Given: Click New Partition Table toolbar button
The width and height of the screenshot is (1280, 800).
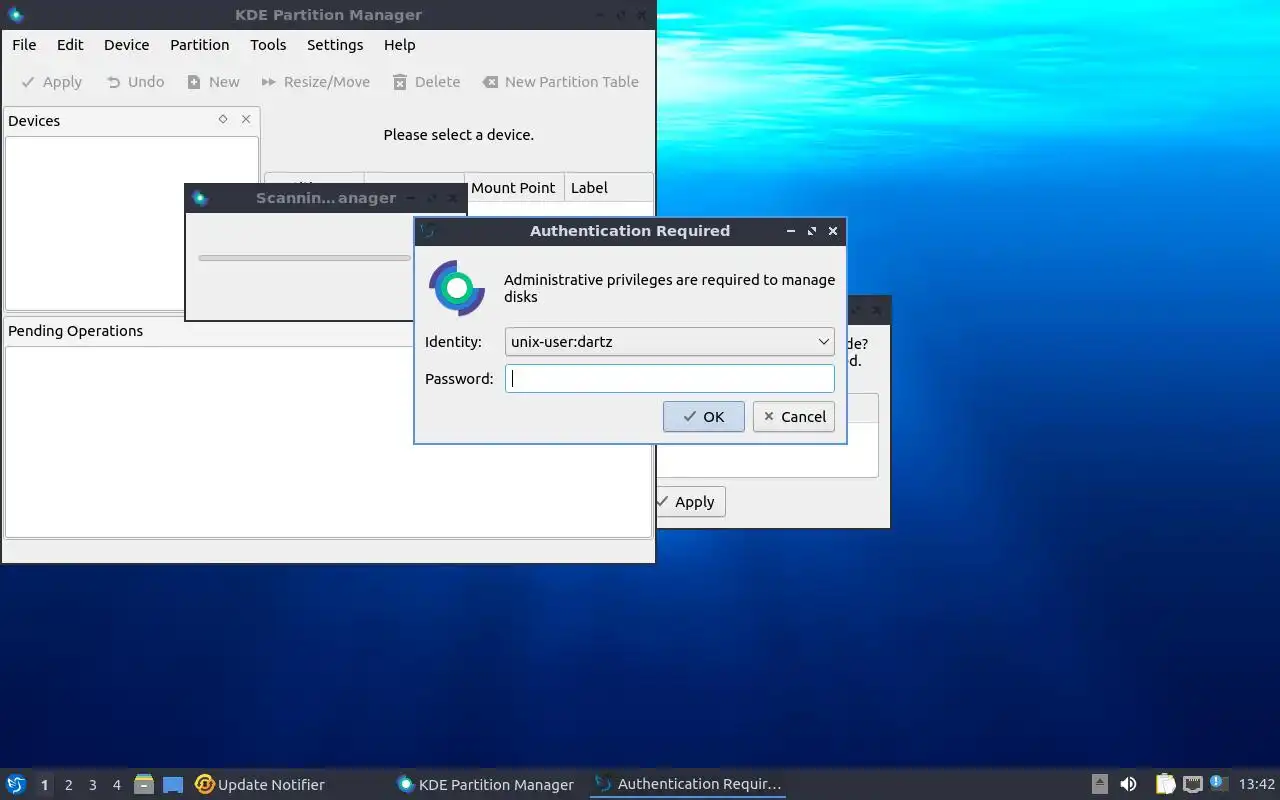Looking at the screenshot, I should pyautogui.click(x=560, y=82).
